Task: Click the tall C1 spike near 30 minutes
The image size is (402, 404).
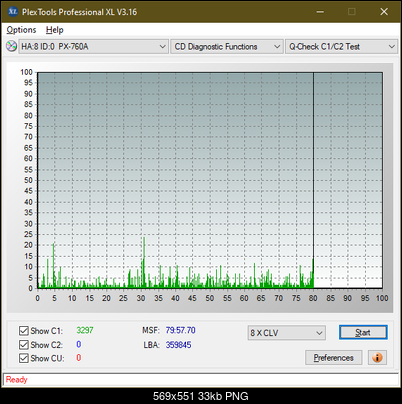Action: [144, 262]
